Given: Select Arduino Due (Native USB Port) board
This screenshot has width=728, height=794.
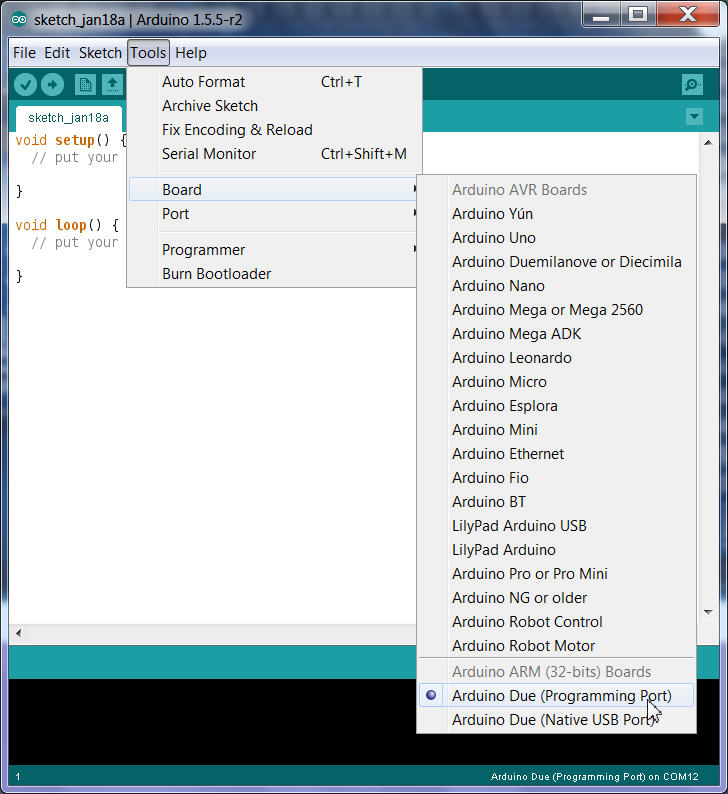Looking at the screenshot, I should point(554,720).
